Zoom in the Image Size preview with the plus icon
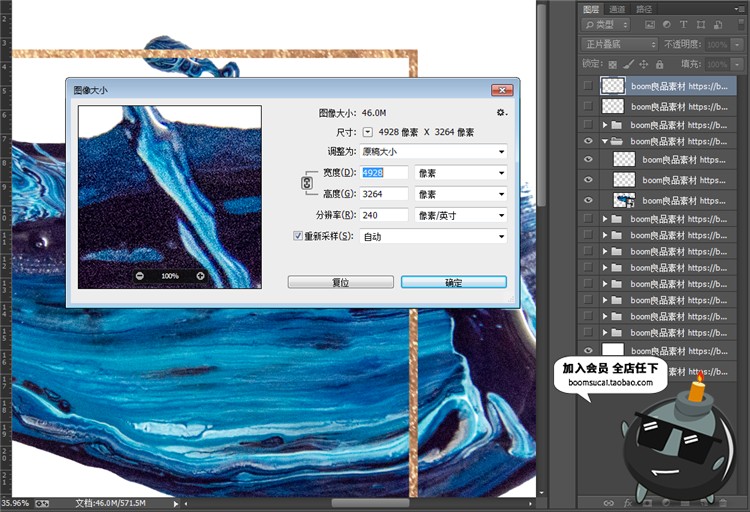 [200, 276]
